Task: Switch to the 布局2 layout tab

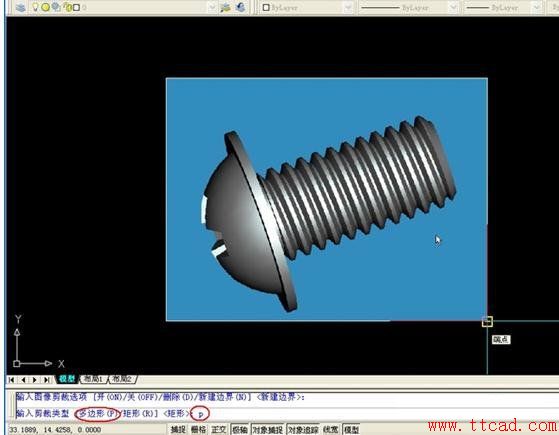Action: tap(122, 379)
